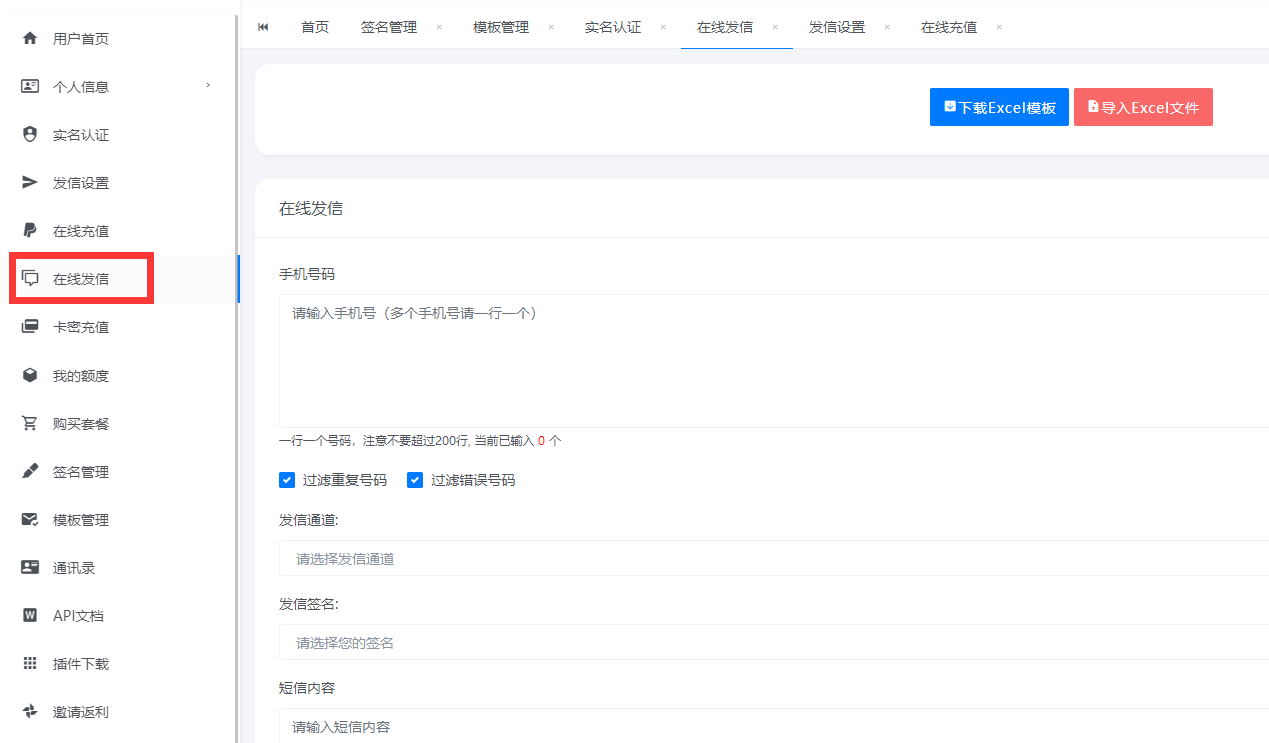Click the 发信设置 paper plane icon

coord(30,183)
